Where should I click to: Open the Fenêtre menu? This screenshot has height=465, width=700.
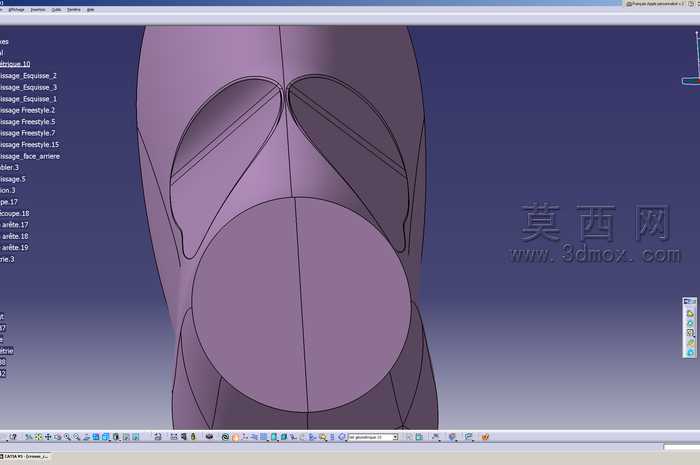click(x=74, y=9)
